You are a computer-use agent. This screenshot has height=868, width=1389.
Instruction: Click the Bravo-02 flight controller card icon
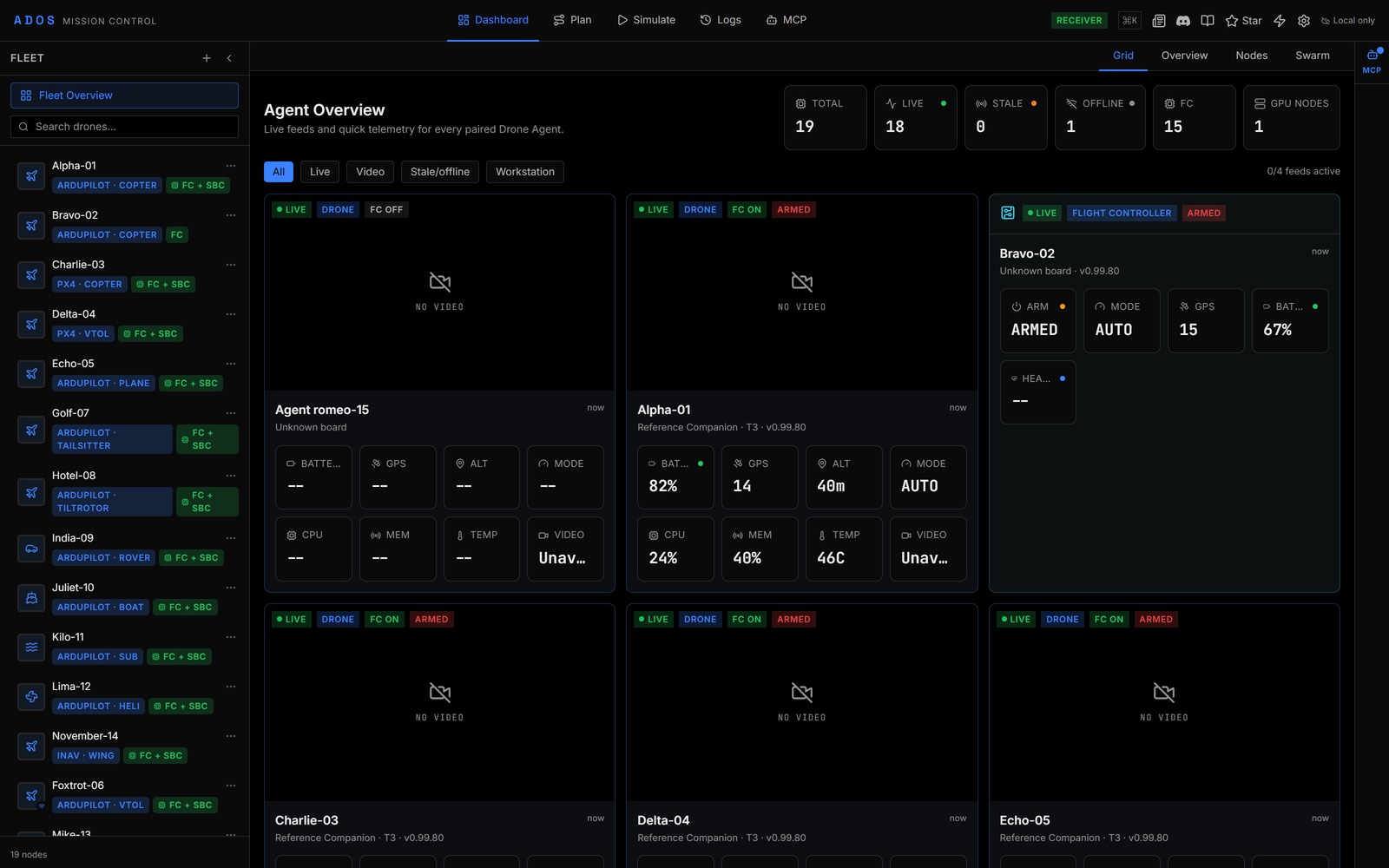[1008, 213]
